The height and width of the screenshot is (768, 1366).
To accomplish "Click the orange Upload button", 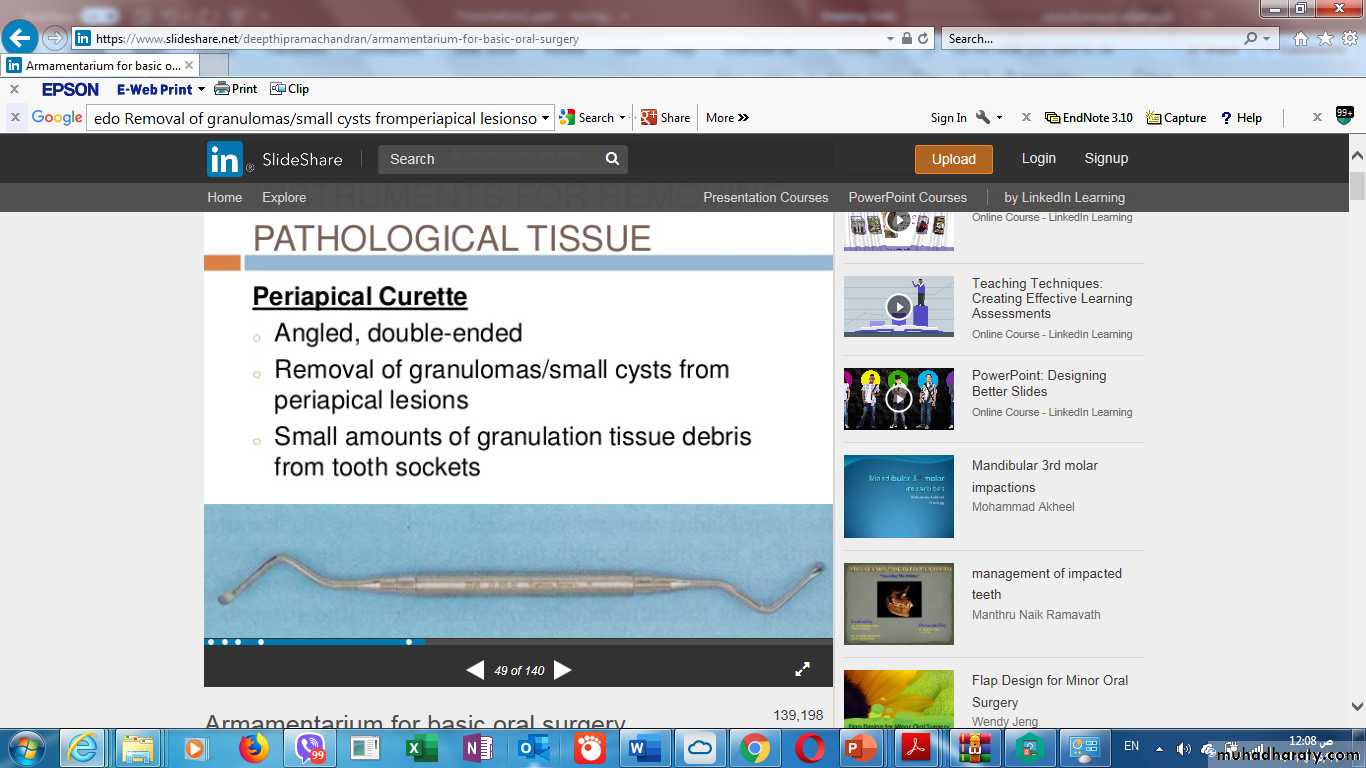I will click(953, 159).
